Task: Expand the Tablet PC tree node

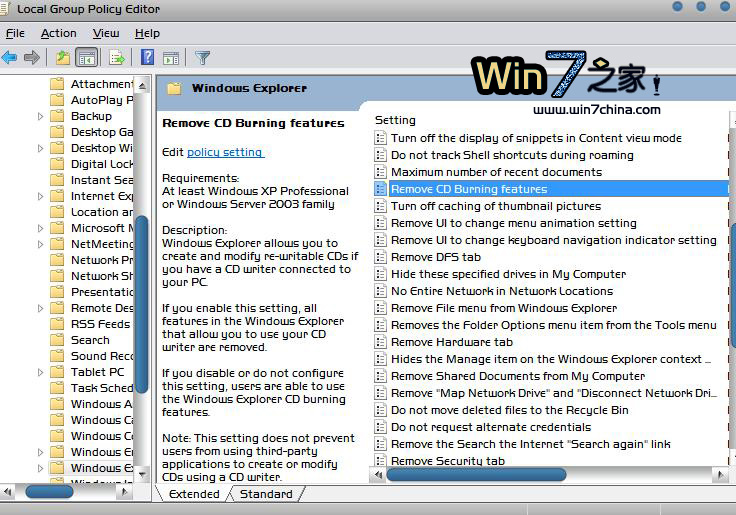Action: coord(40,372)
